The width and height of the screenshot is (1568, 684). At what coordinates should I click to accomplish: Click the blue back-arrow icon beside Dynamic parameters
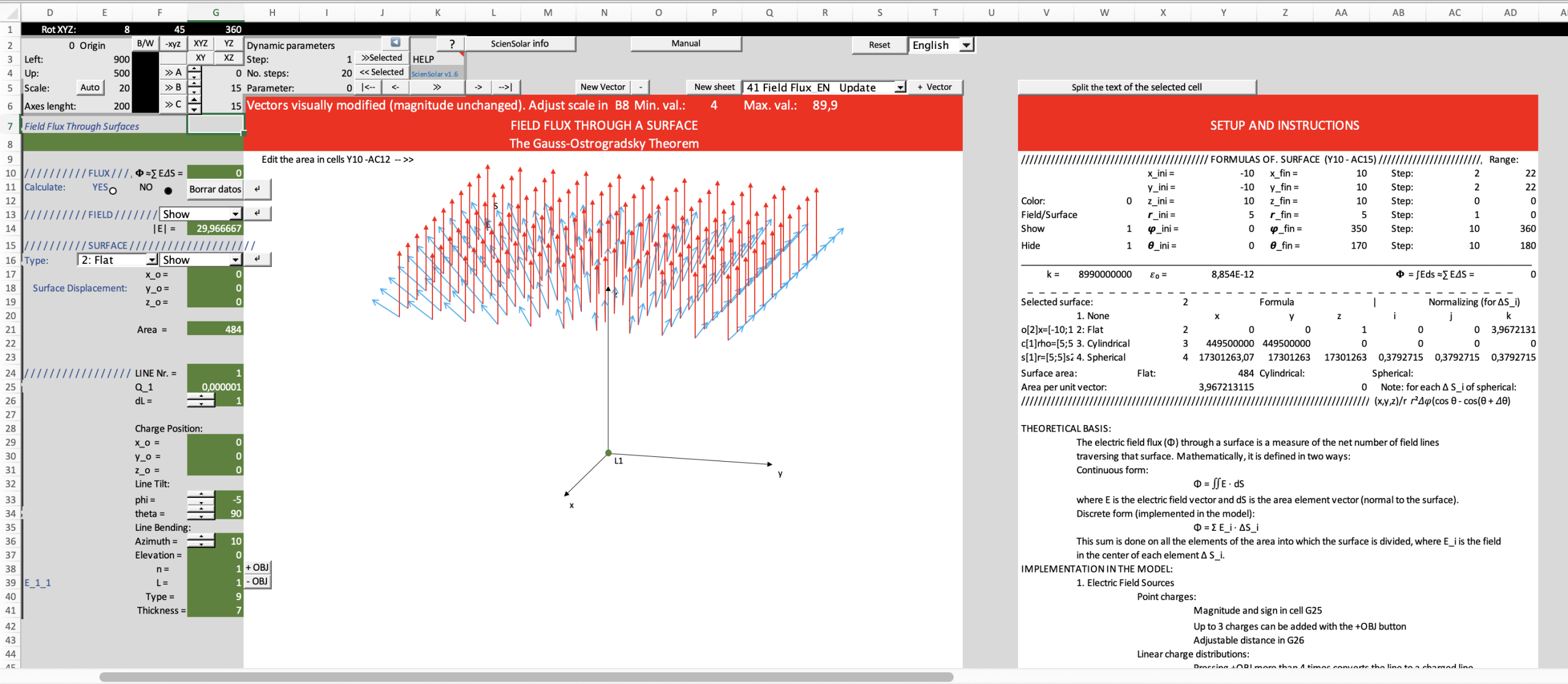[396, 43]
